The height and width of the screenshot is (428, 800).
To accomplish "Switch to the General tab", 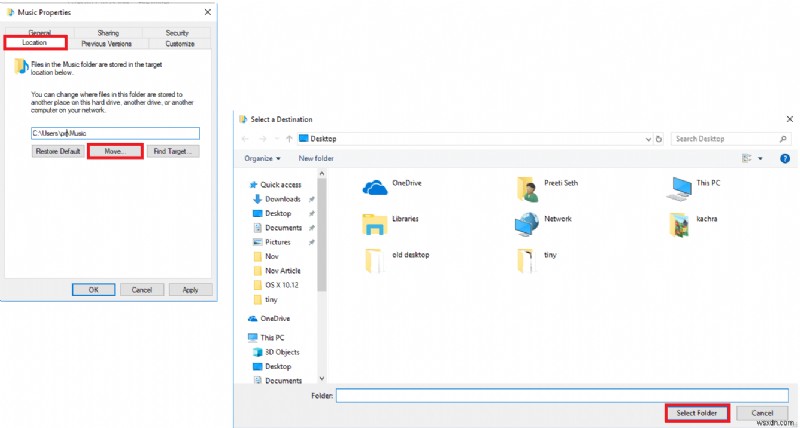I will pos(39,32).
